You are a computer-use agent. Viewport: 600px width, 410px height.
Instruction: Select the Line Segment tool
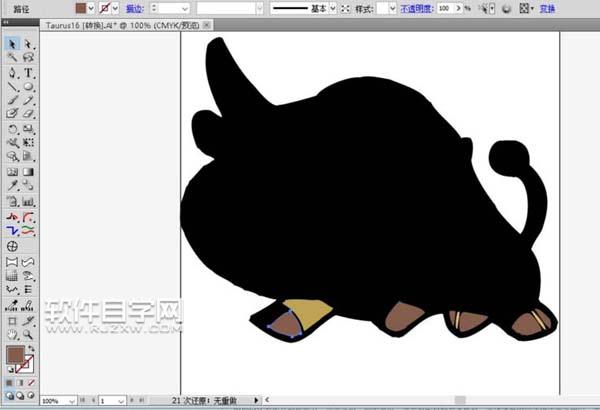[12, 87]
